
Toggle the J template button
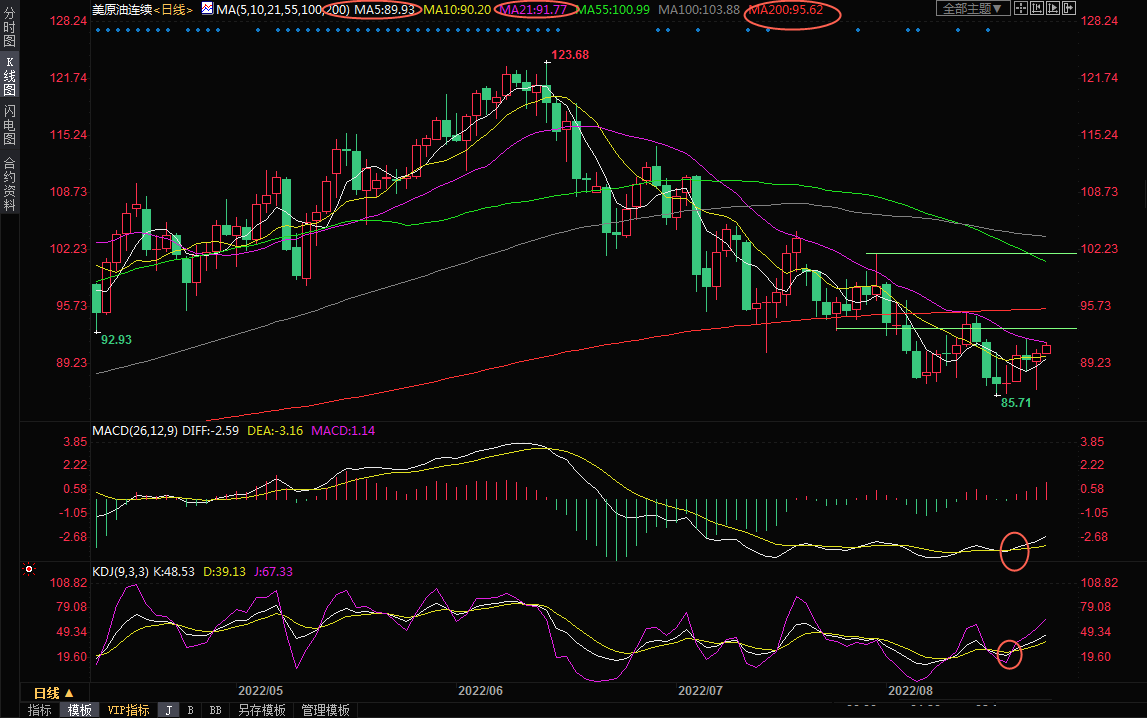coord(168,710)
